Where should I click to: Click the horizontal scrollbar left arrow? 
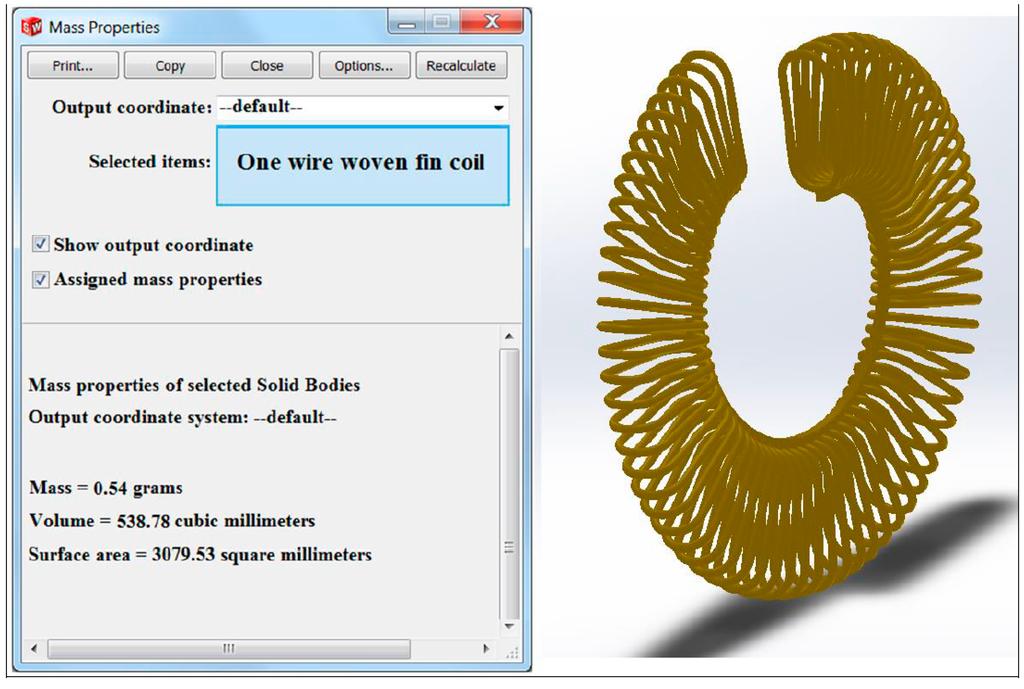coord(33,648)
